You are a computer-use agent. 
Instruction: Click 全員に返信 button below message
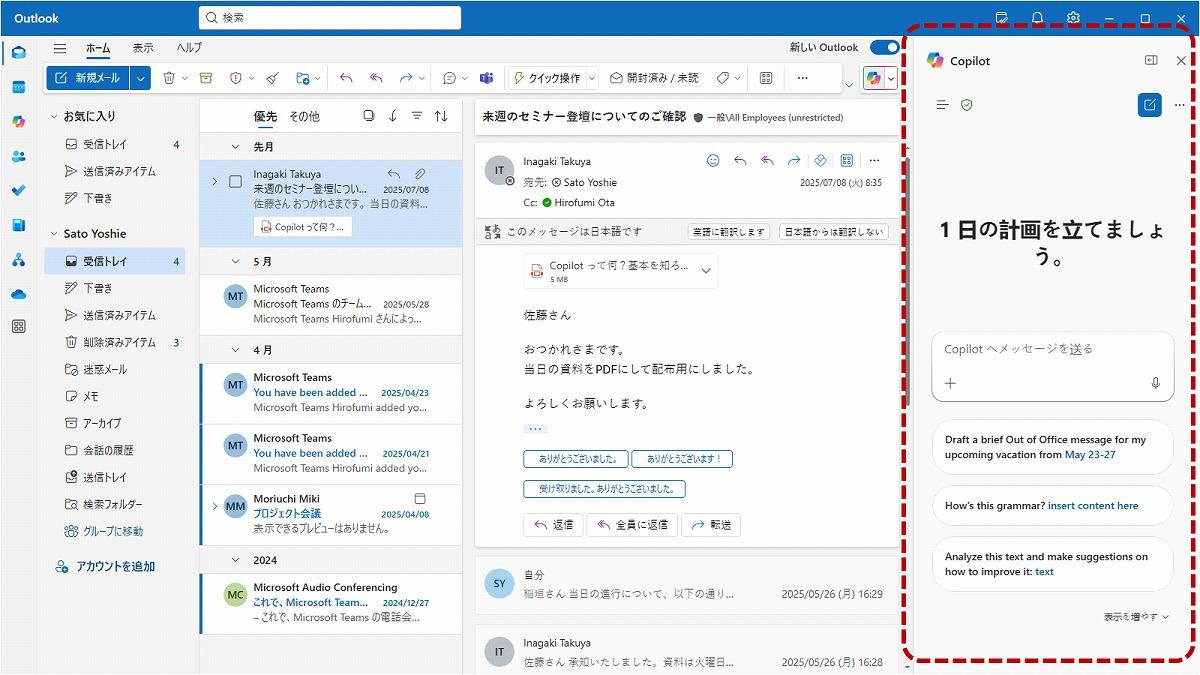632,525
